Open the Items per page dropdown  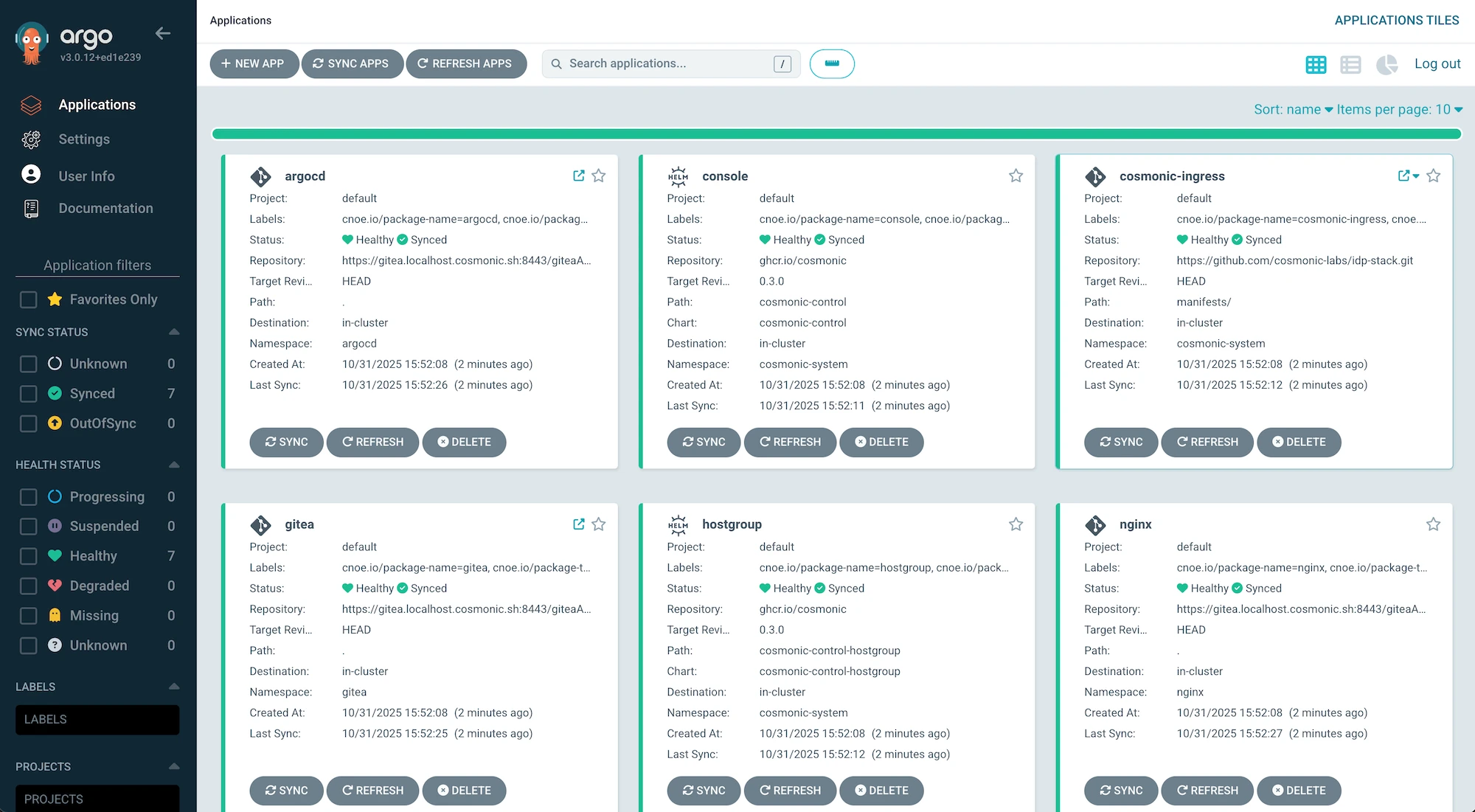[1400, 109]
